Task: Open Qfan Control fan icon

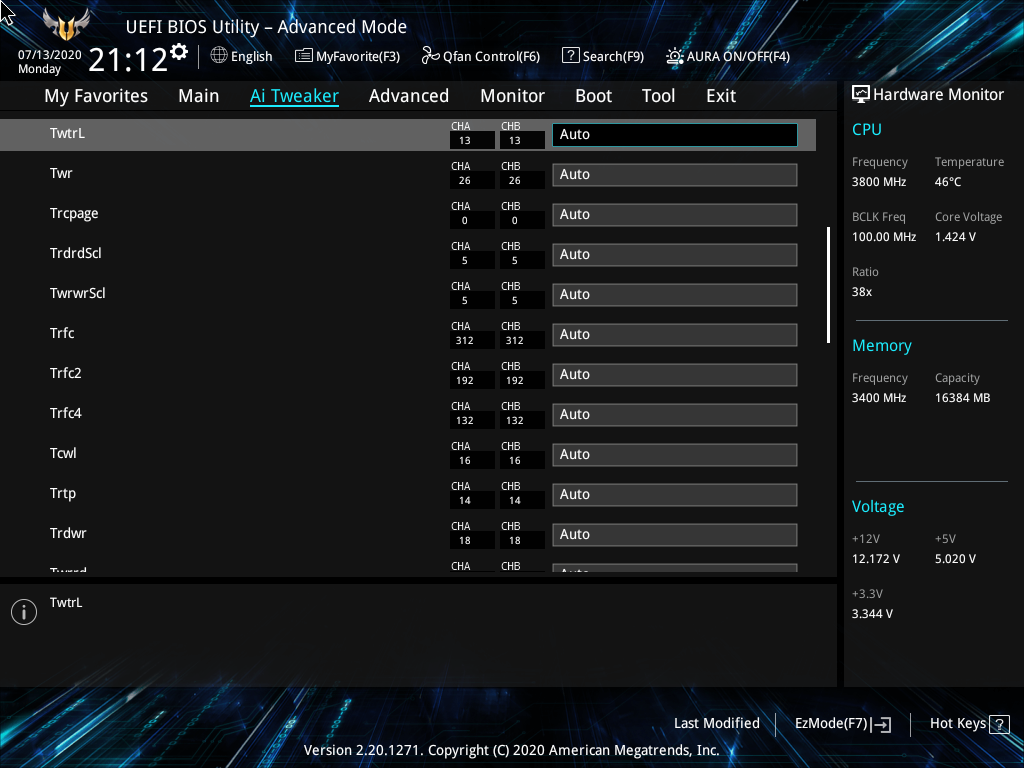Action: 430,56
